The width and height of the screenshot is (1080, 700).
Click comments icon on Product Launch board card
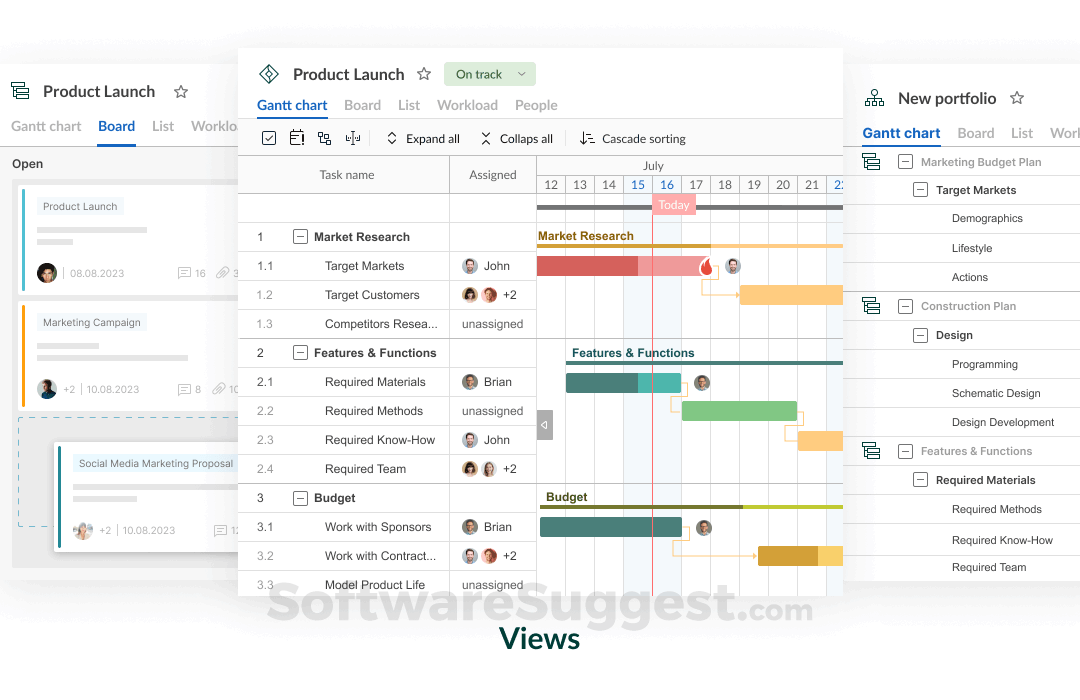click(184, 273)
